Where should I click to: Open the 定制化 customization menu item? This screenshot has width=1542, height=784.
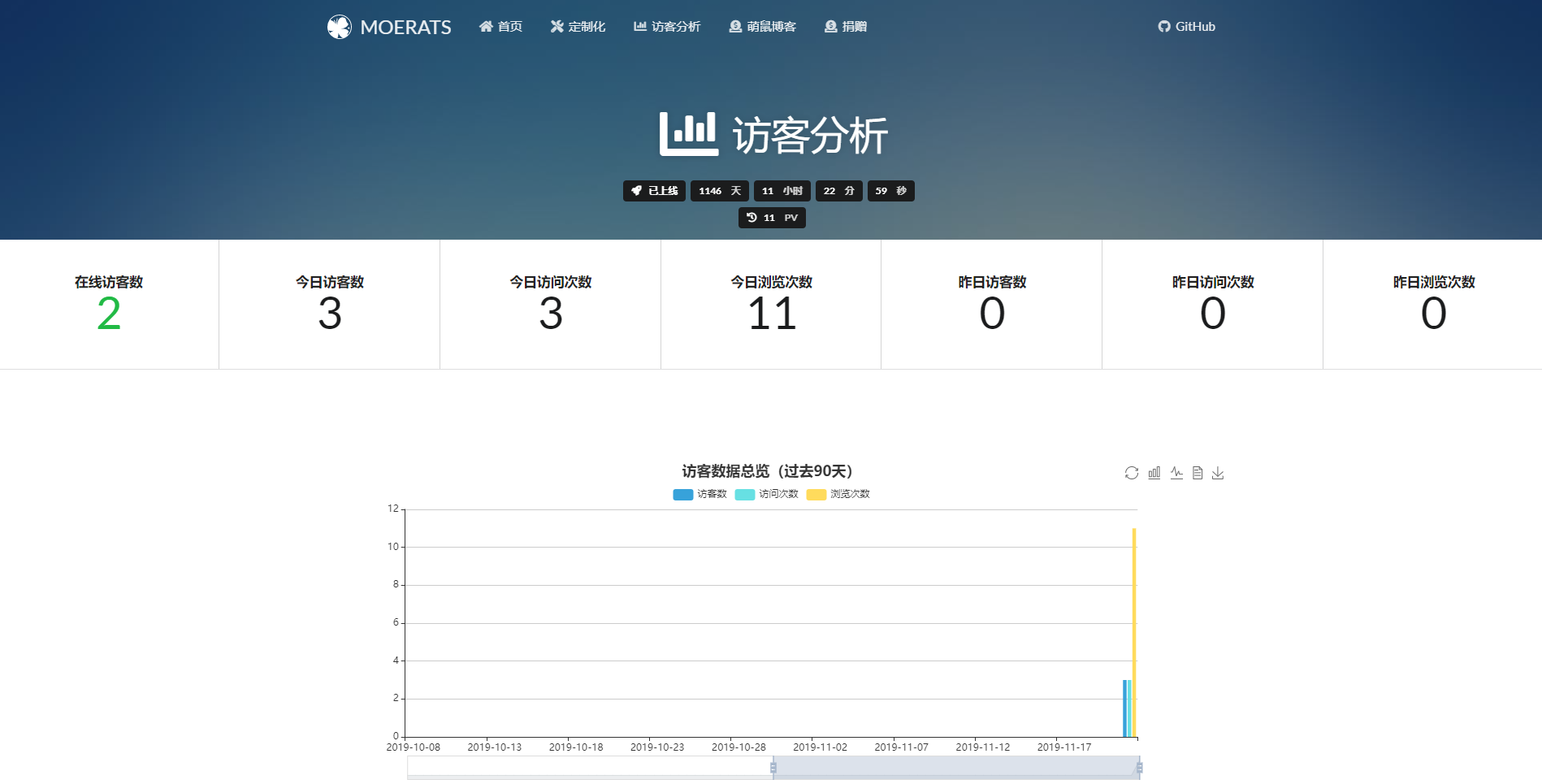(x=578, y=27)
